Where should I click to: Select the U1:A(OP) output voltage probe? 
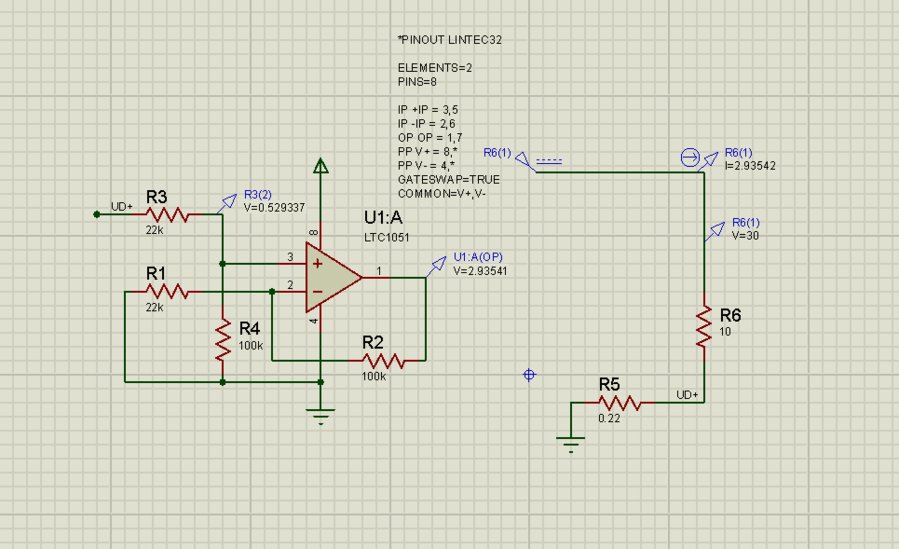coord(438,261)
